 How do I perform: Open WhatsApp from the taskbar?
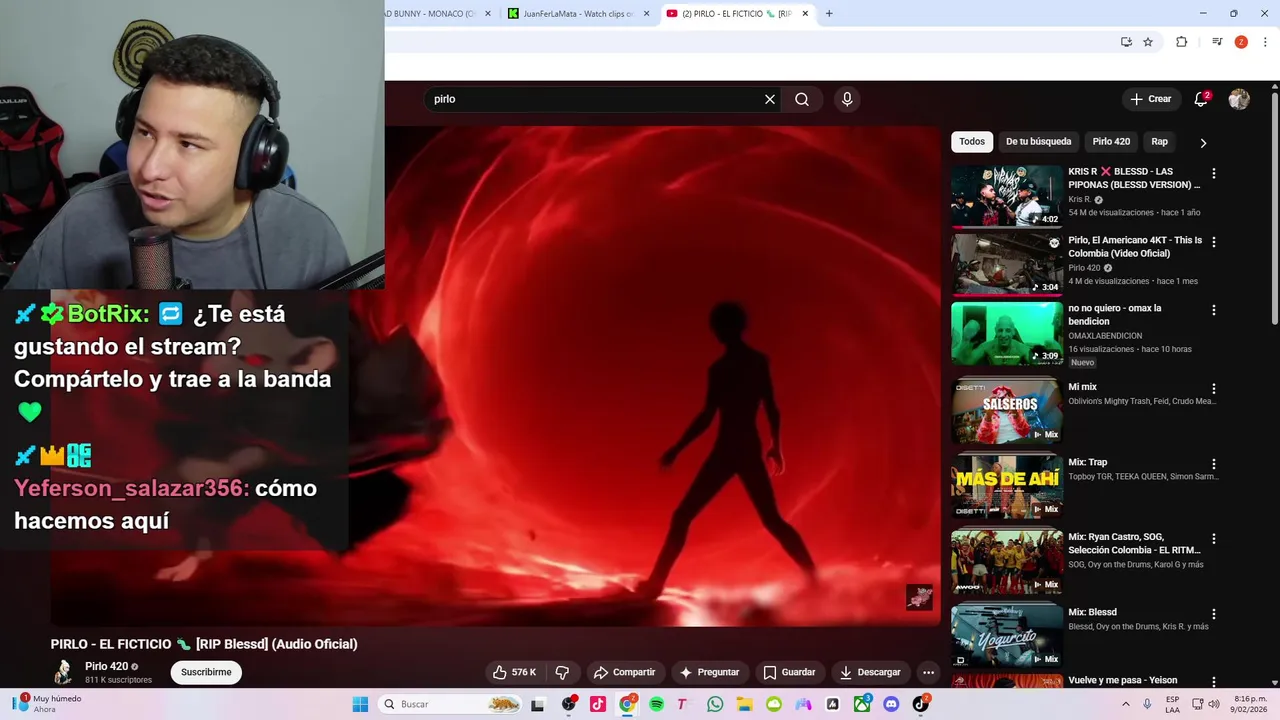[715, 704]
